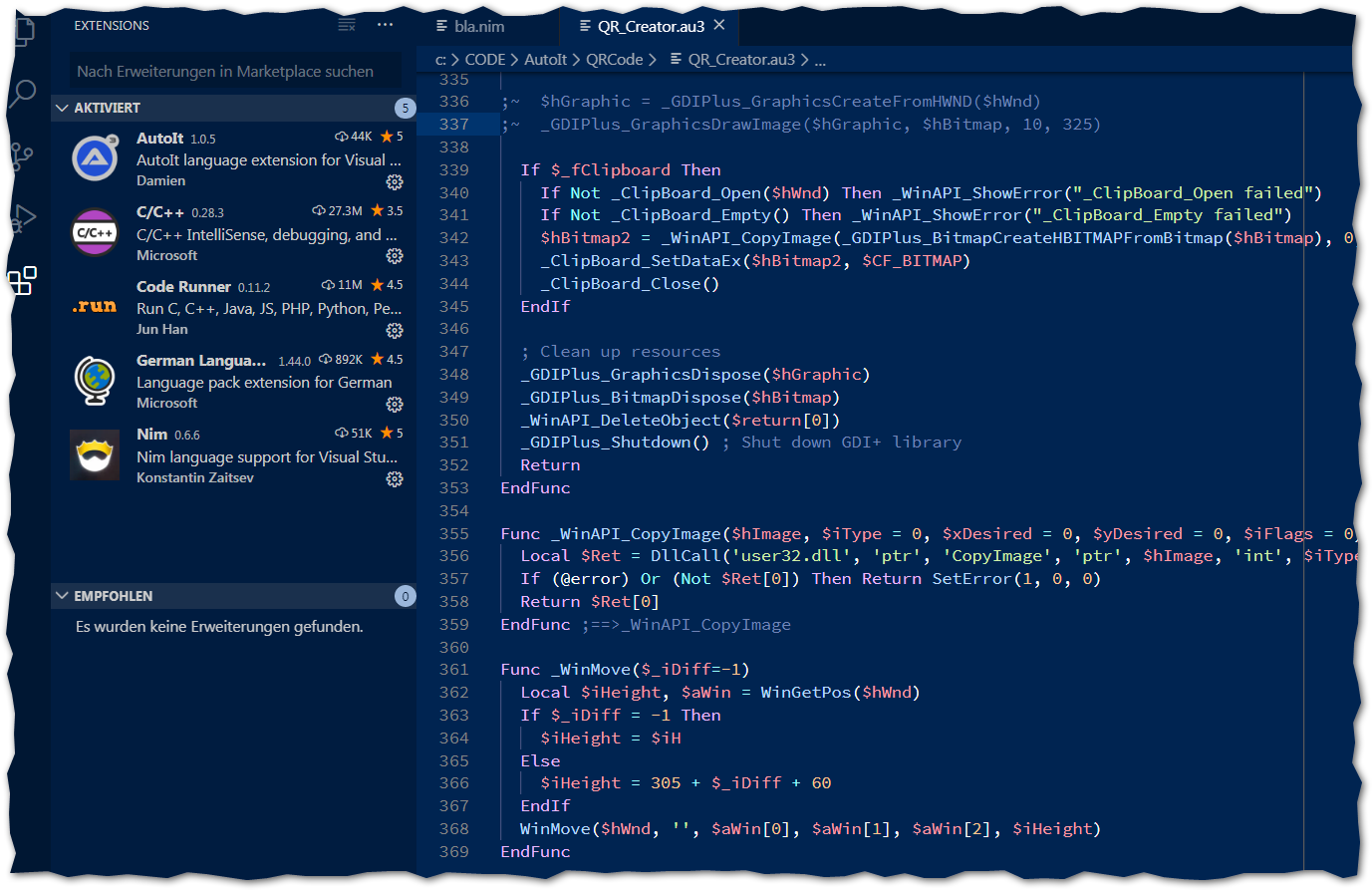Open the Explorer view in activity bar
This screenshot has height=890, width=1372.
pos(24,31)
